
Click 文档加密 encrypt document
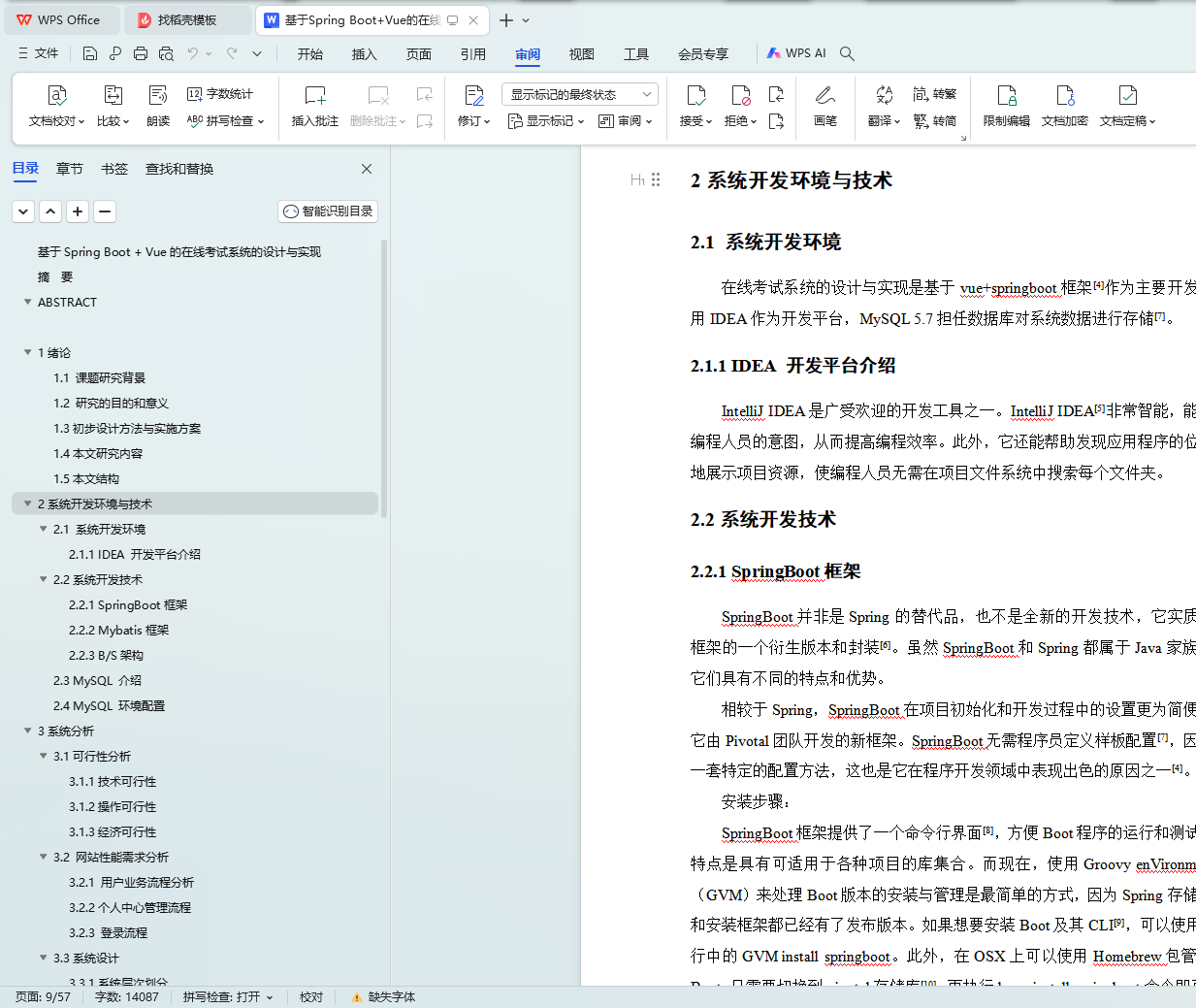[1065, 106]
